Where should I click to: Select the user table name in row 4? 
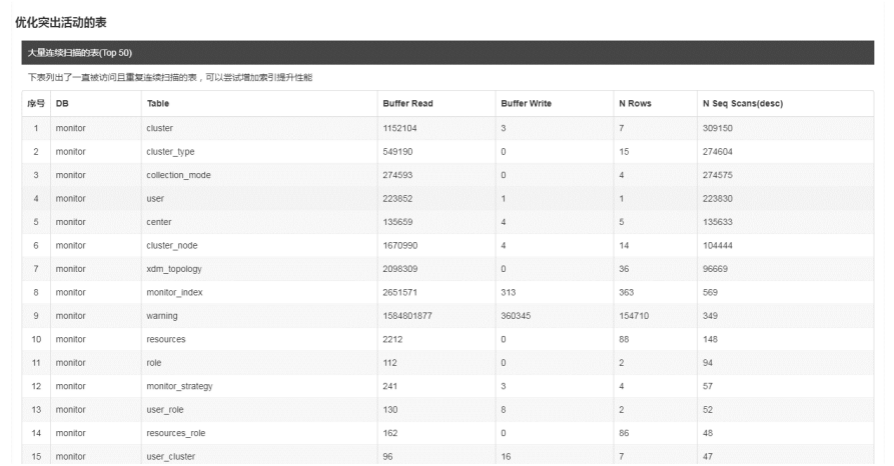[155, 198]
